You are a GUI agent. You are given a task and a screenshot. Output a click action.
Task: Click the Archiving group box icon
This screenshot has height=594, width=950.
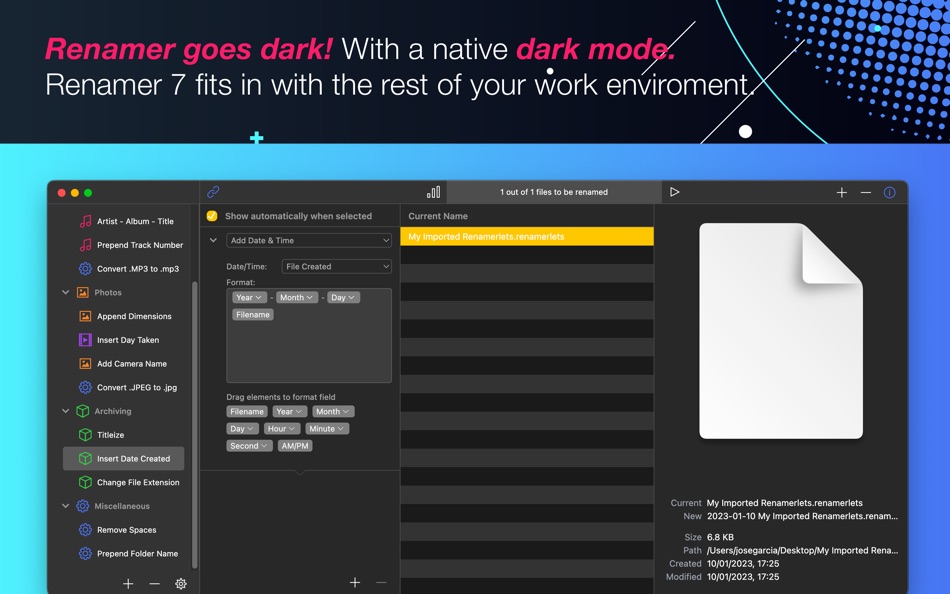tap(83, 411)
